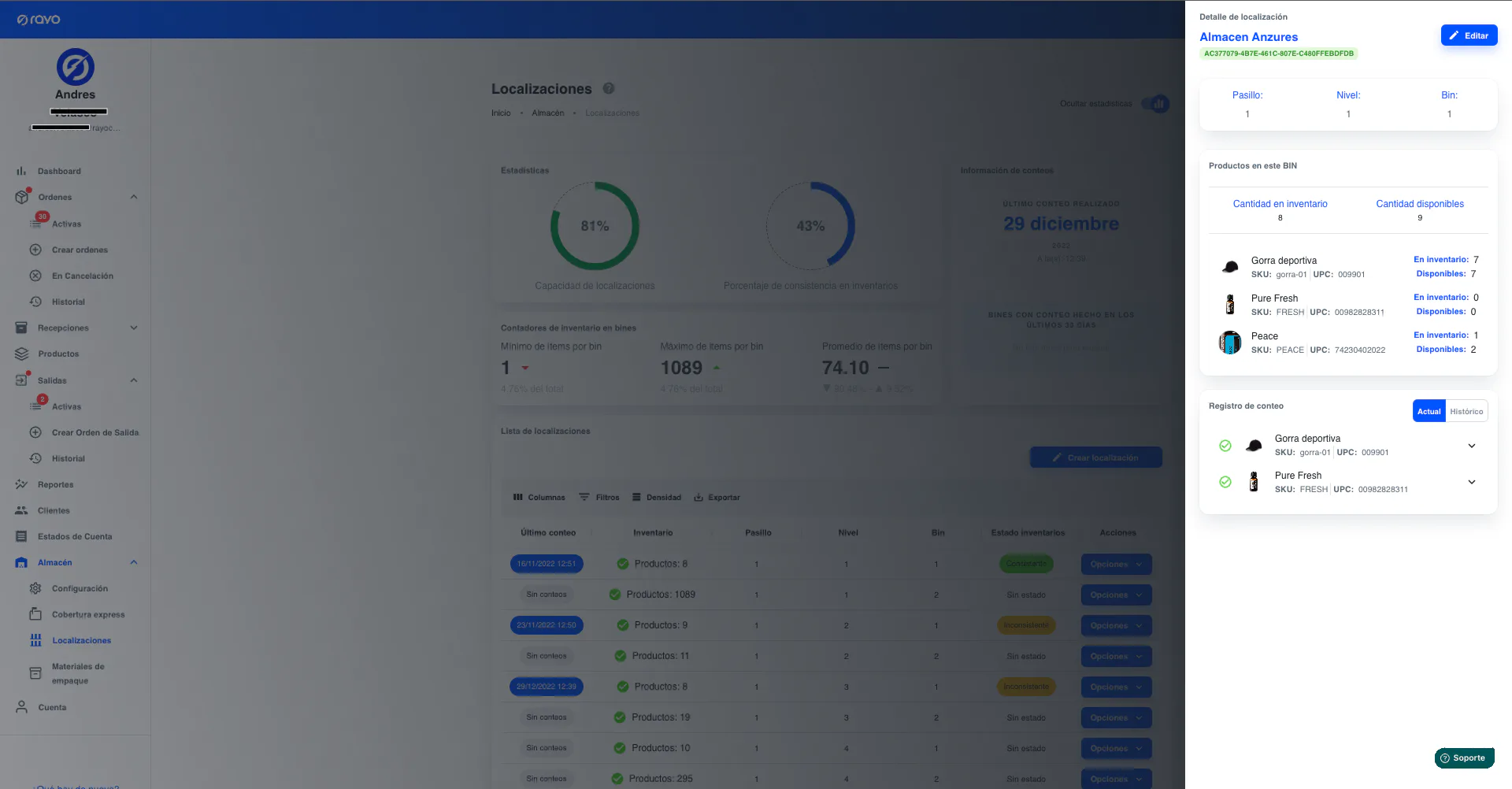Open Localizaciones shelf icon in sidebar

(x=35, y=640)
